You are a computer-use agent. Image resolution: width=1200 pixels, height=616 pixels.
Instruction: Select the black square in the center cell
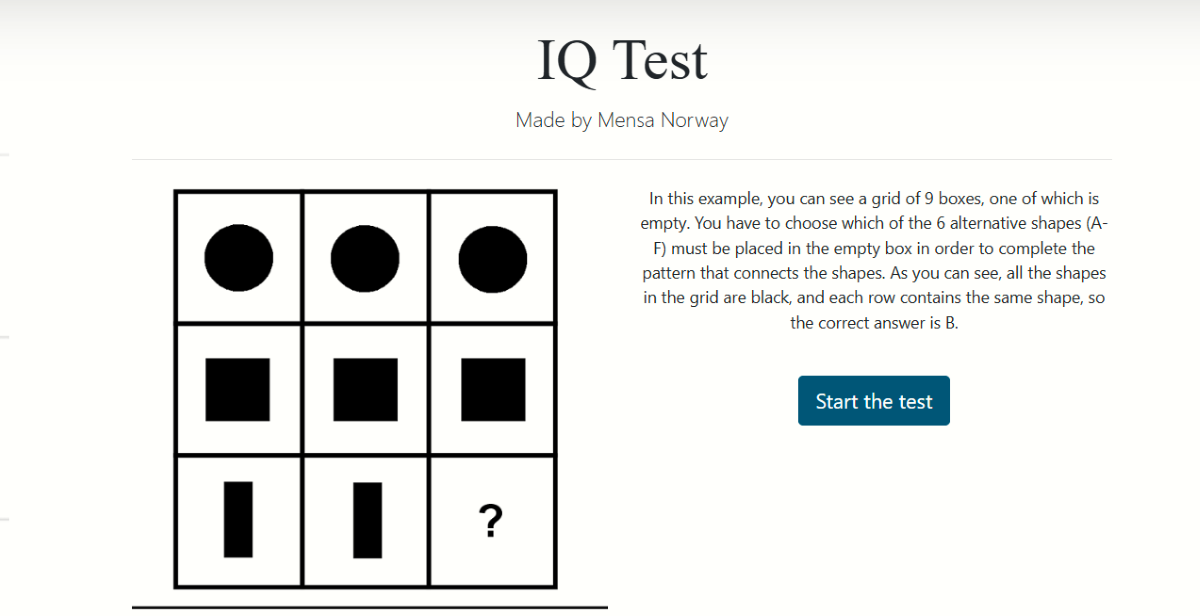(x=365, y=389)
